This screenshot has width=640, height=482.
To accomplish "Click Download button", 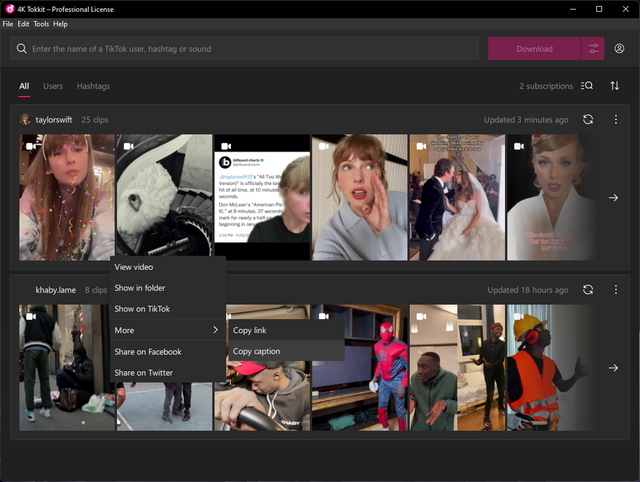I will (534, 49).
